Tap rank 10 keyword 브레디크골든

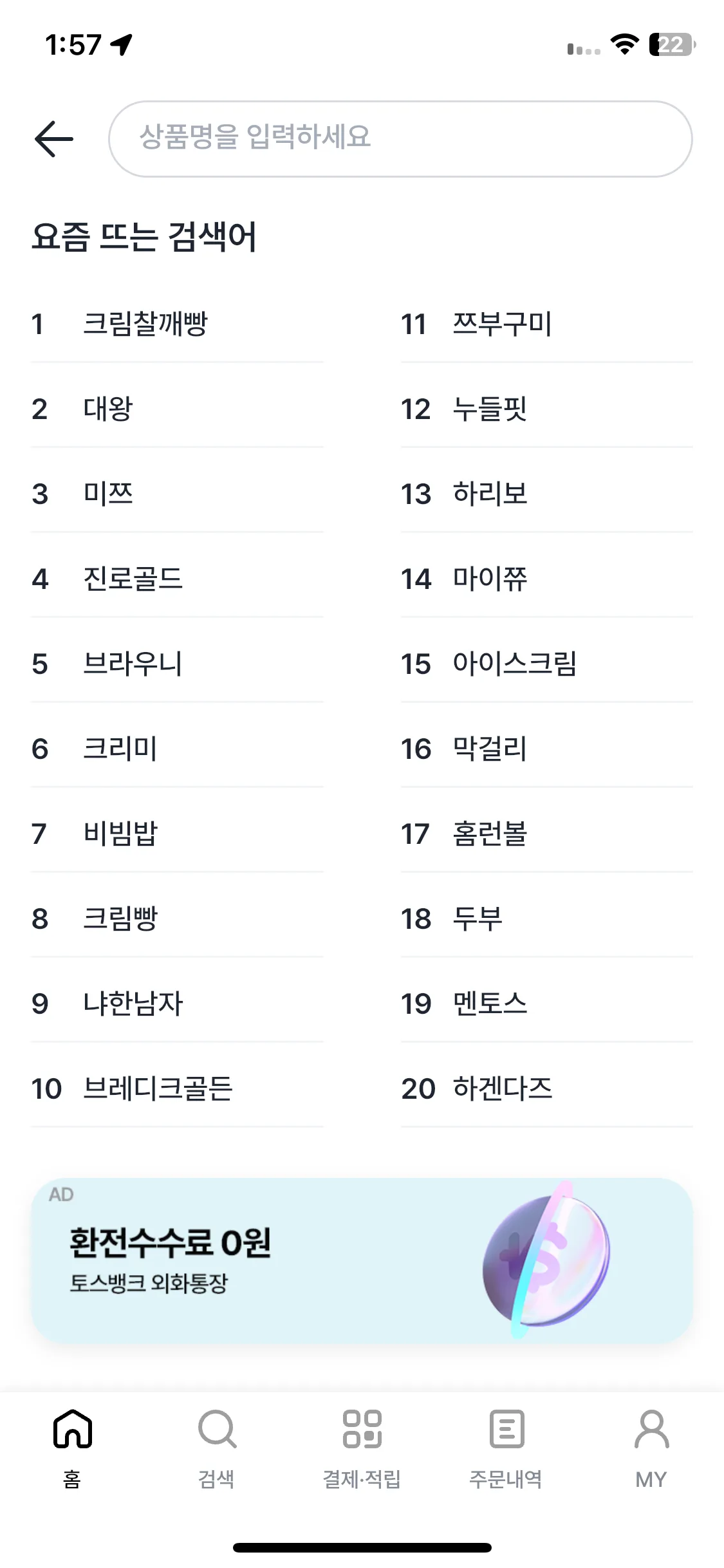158,1088
